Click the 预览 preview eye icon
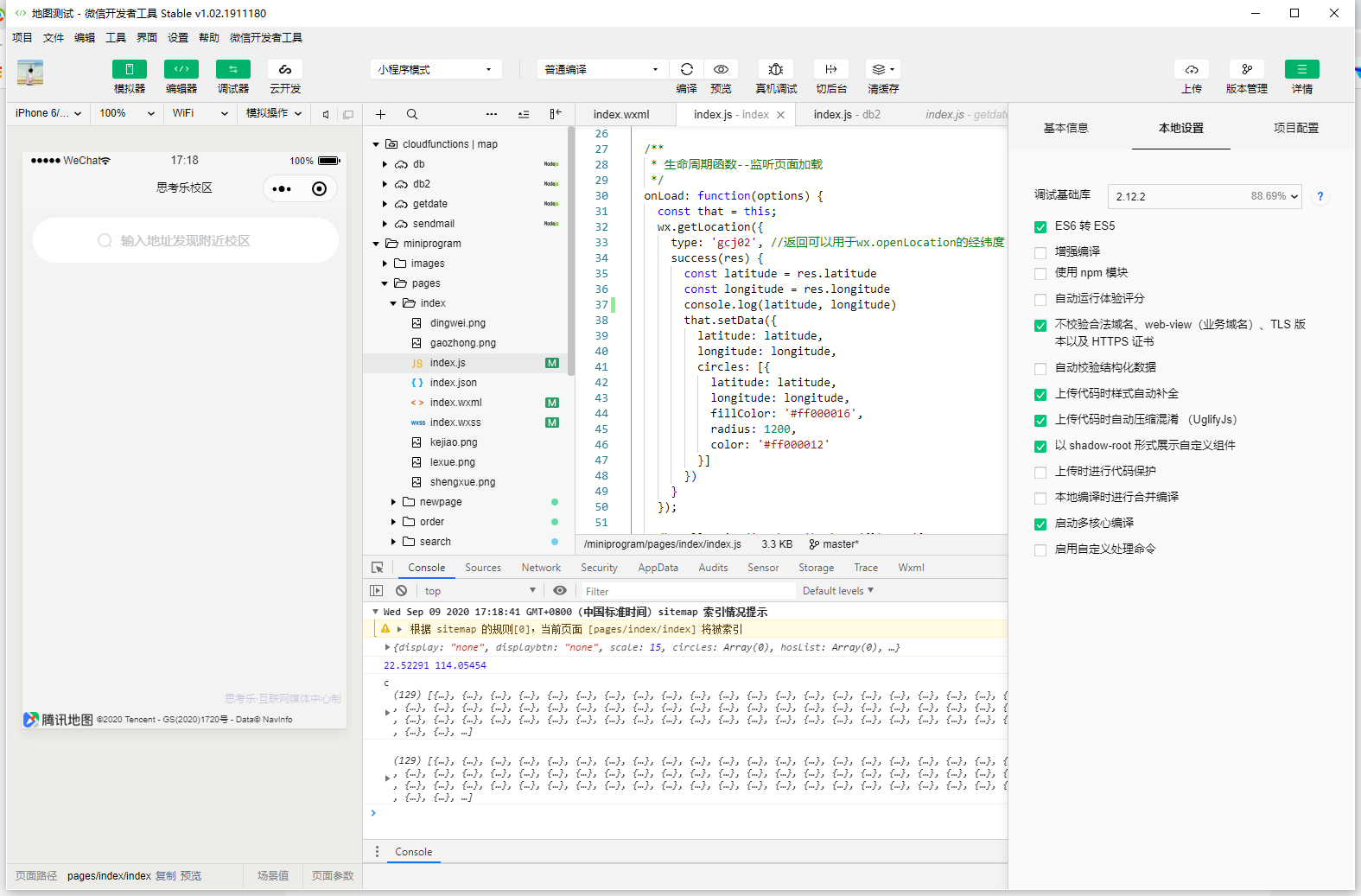The height and width of the screenshot is (896, 1361). tap(721, 69)
